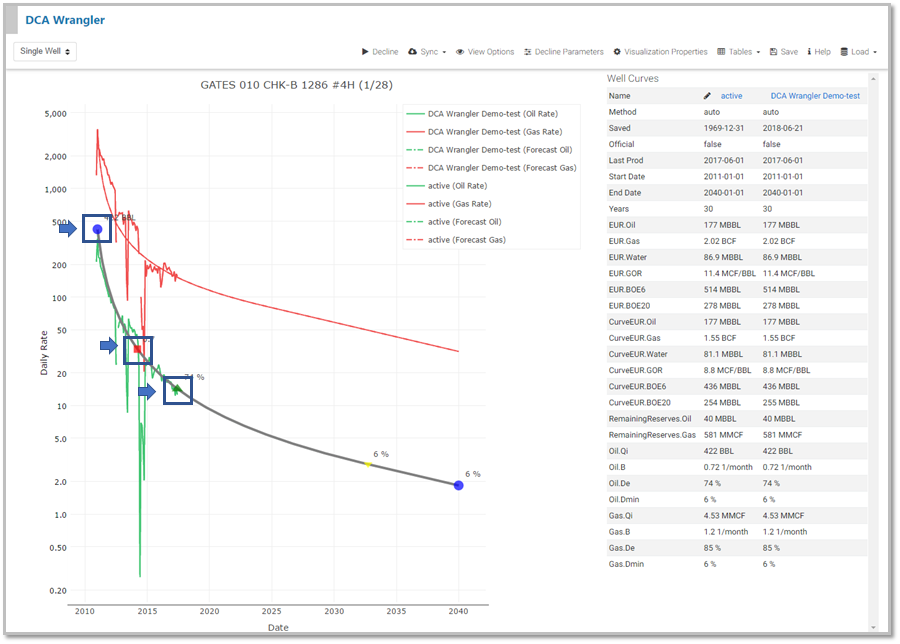The image size is (900, 644).
Task: Click the Method row label
Action: [622, 112]
